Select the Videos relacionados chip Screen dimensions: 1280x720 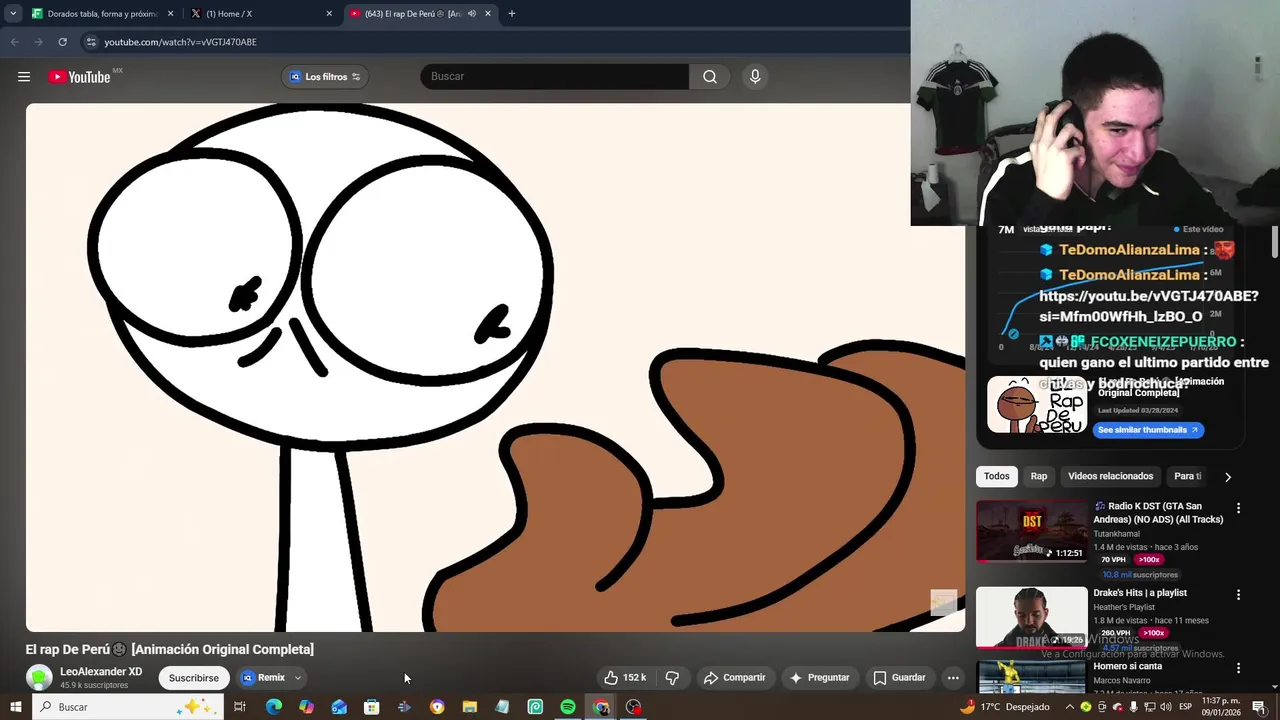[x=1110, y=476]
